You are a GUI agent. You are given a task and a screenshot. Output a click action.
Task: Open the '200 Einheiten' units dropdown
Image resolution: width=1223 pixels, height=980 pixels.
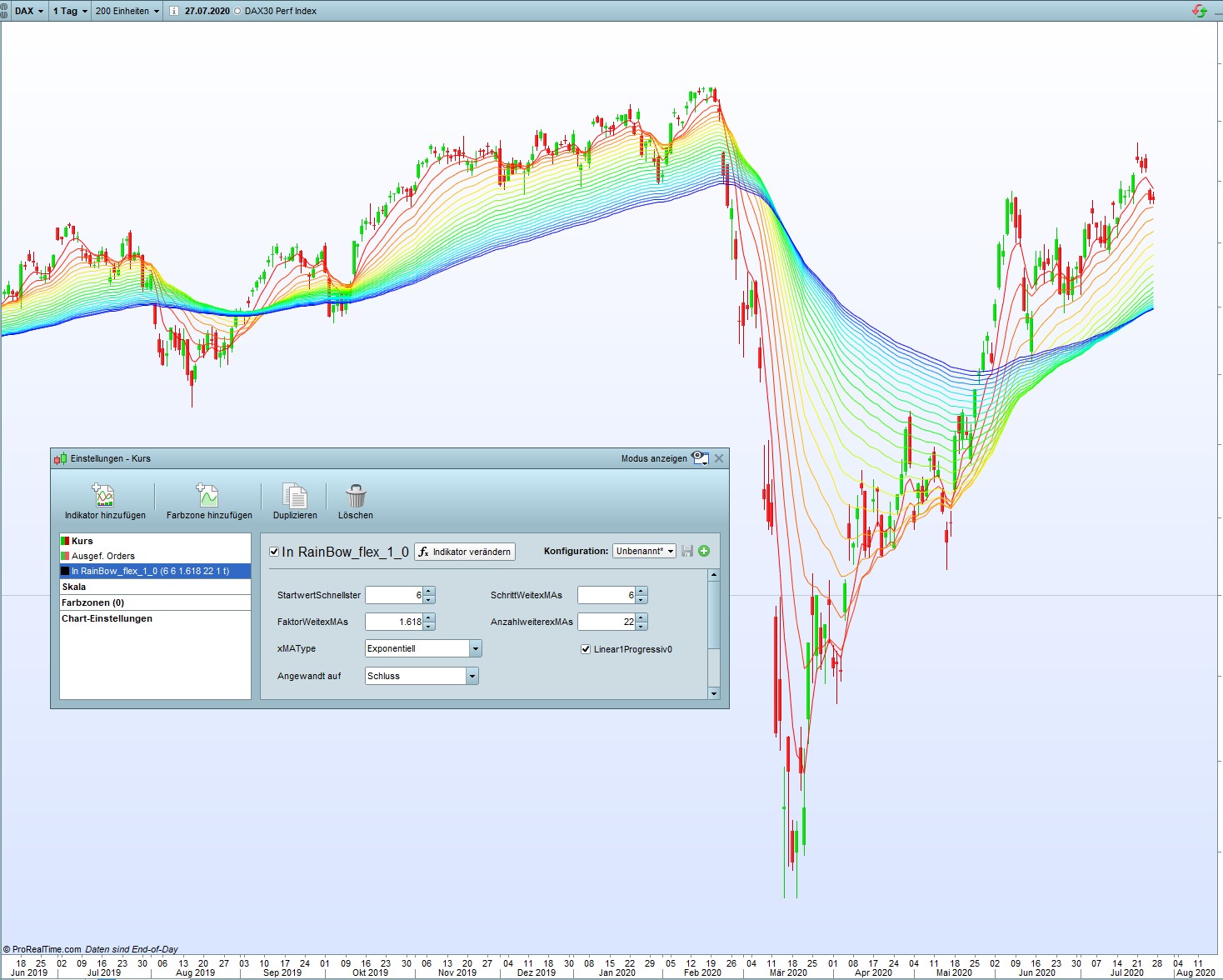[127, 11]
